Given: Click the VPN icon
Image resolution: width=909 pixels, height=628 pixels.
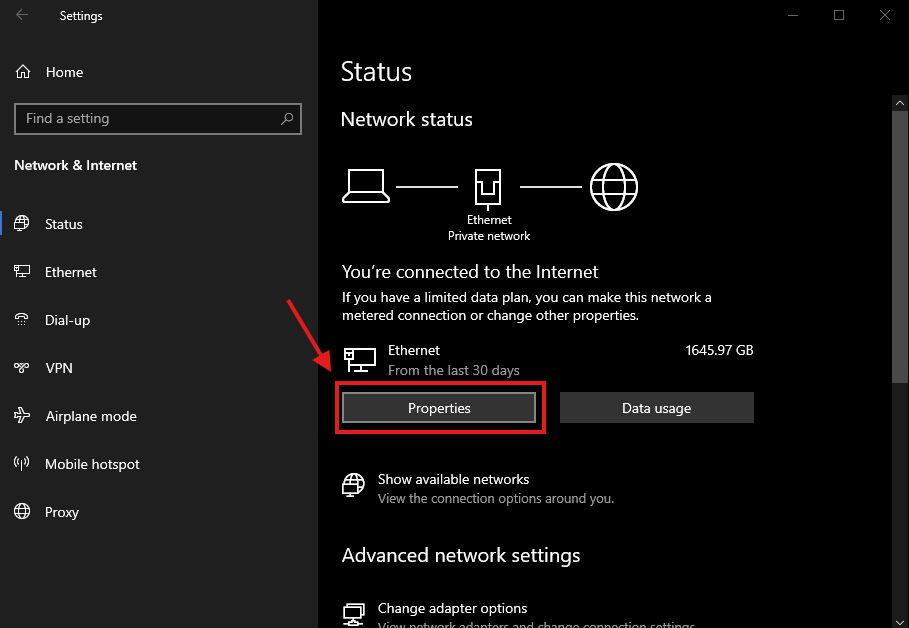Looking at the screenshot, I should coord(22,368).
